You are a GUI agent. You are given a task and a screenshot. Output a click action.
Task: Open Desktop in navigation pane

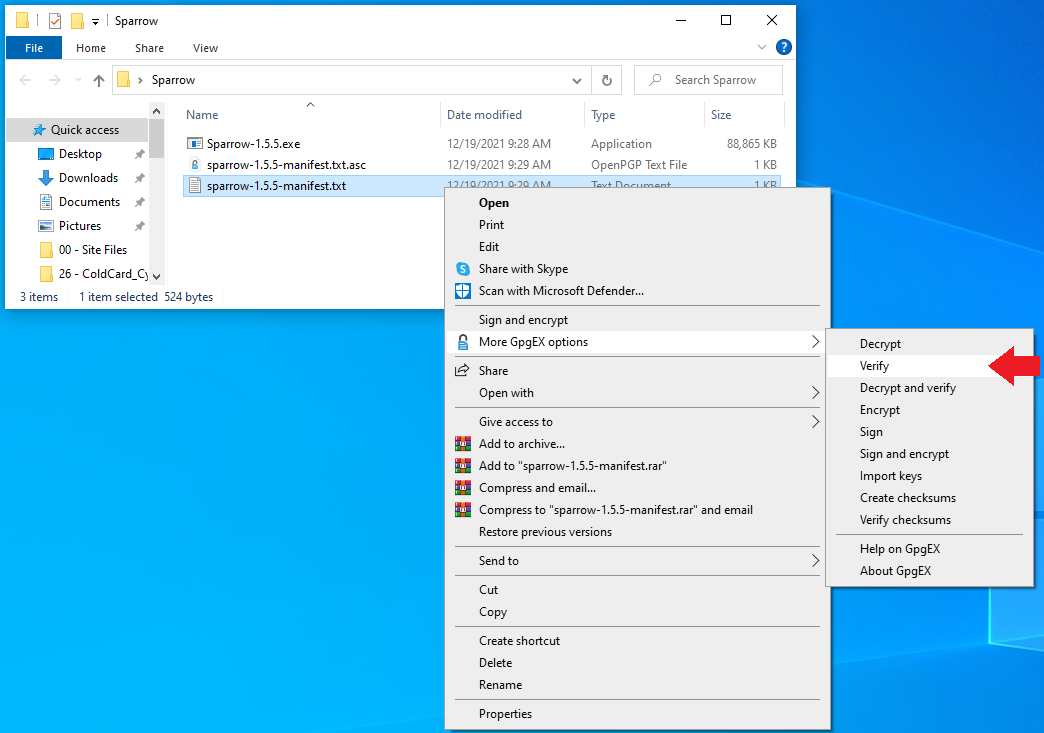coord(80,154)
